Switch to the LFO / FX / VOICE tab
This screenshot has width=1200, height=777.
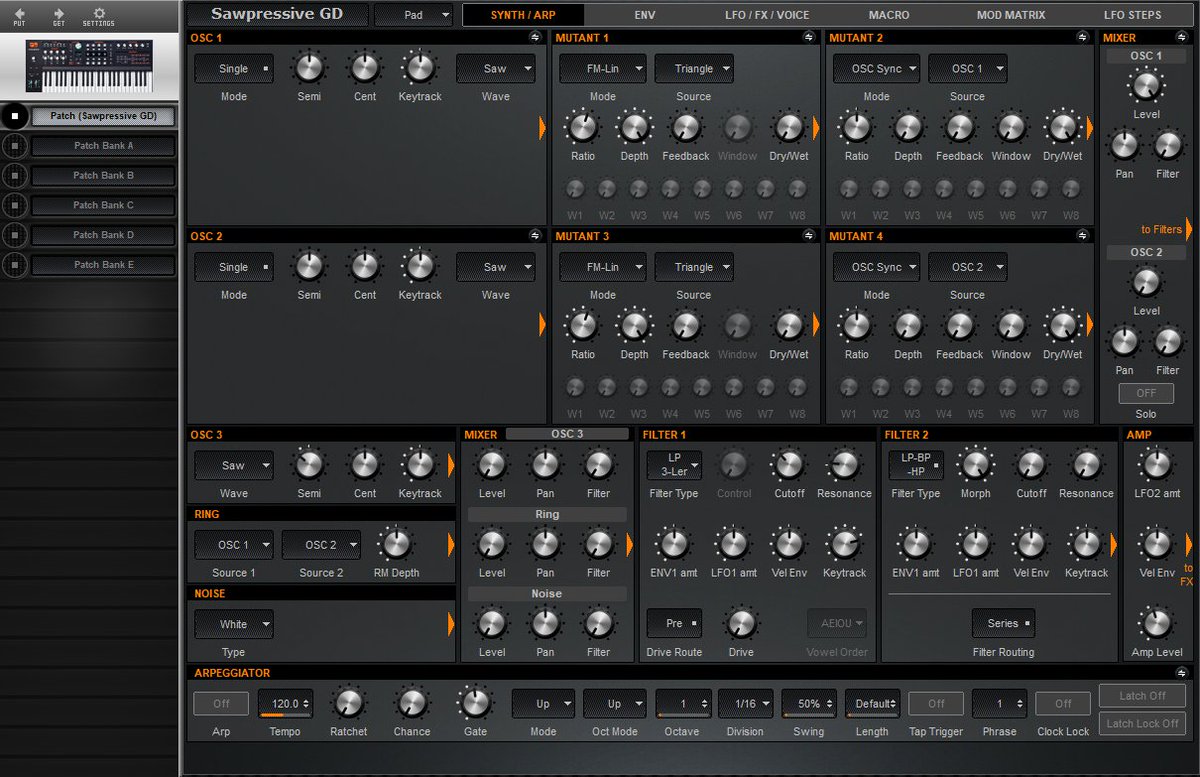point(767,15)
